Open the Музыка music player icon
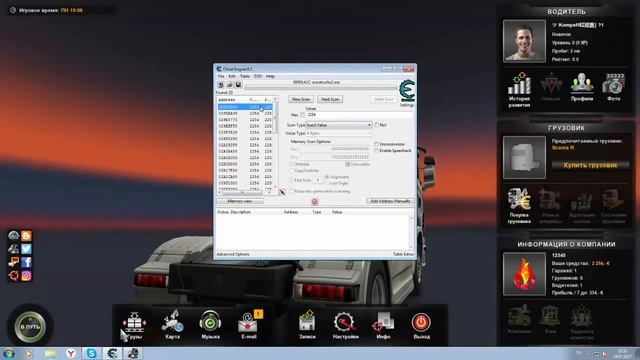The image size is (640, 360). [210, 326]
